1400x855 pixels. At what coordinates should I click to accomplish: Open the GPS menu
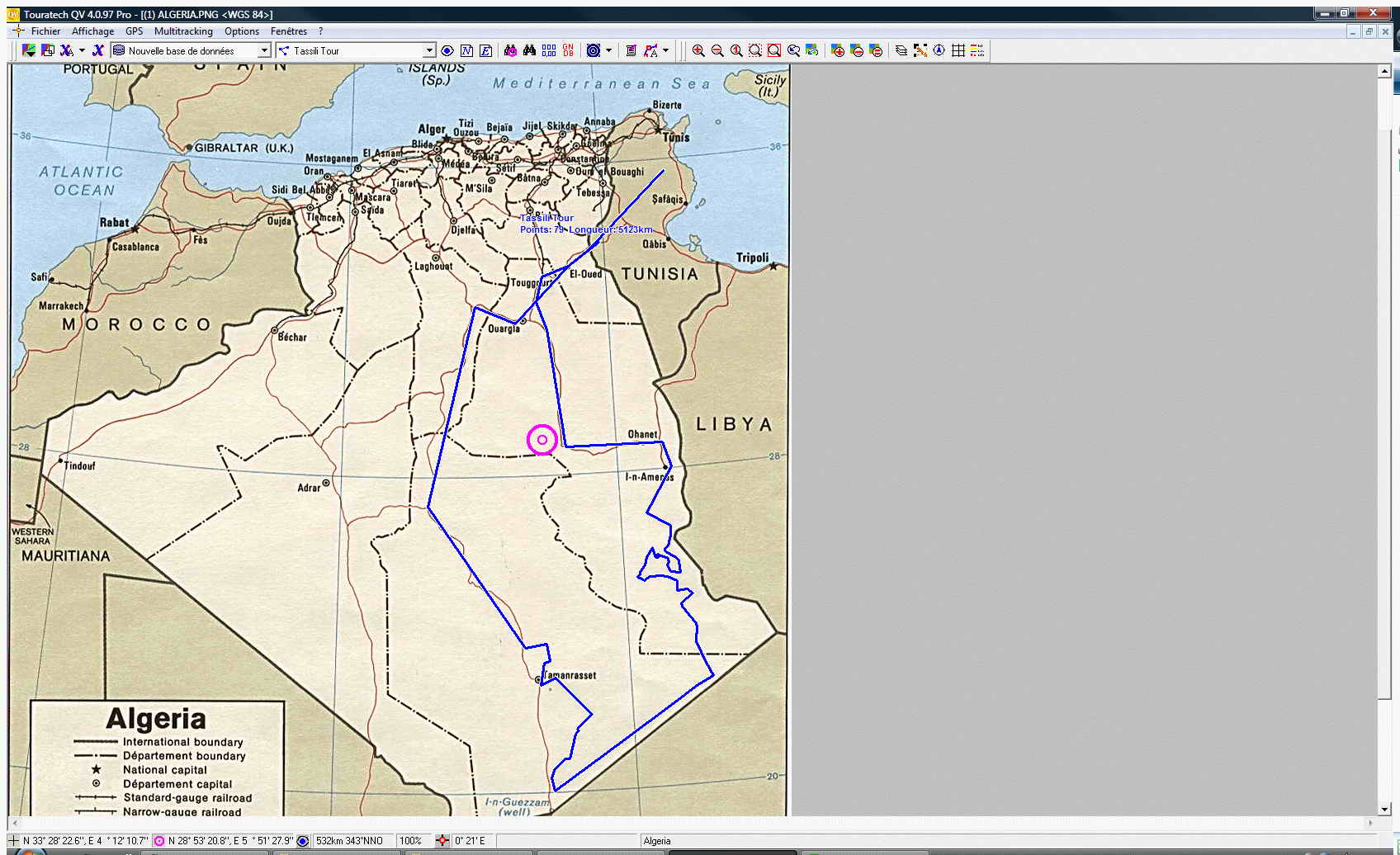[x=134, y=31]
